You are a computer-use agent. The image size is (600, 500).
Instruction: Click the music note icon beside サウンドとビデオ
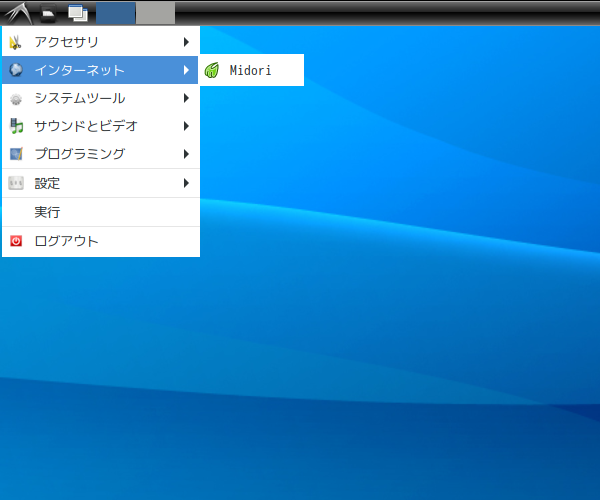pyautogui.click(x=16, y=126)
